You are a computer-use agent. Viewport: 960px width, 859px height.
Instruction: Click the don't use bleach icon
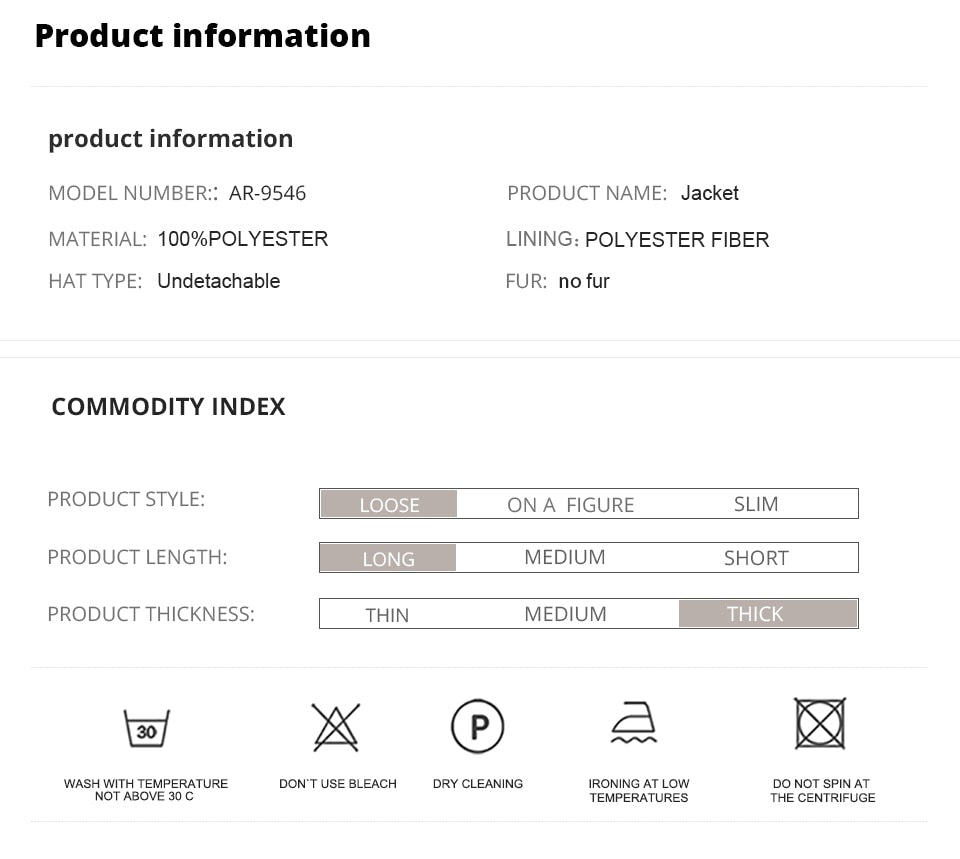tap(336, 727)
